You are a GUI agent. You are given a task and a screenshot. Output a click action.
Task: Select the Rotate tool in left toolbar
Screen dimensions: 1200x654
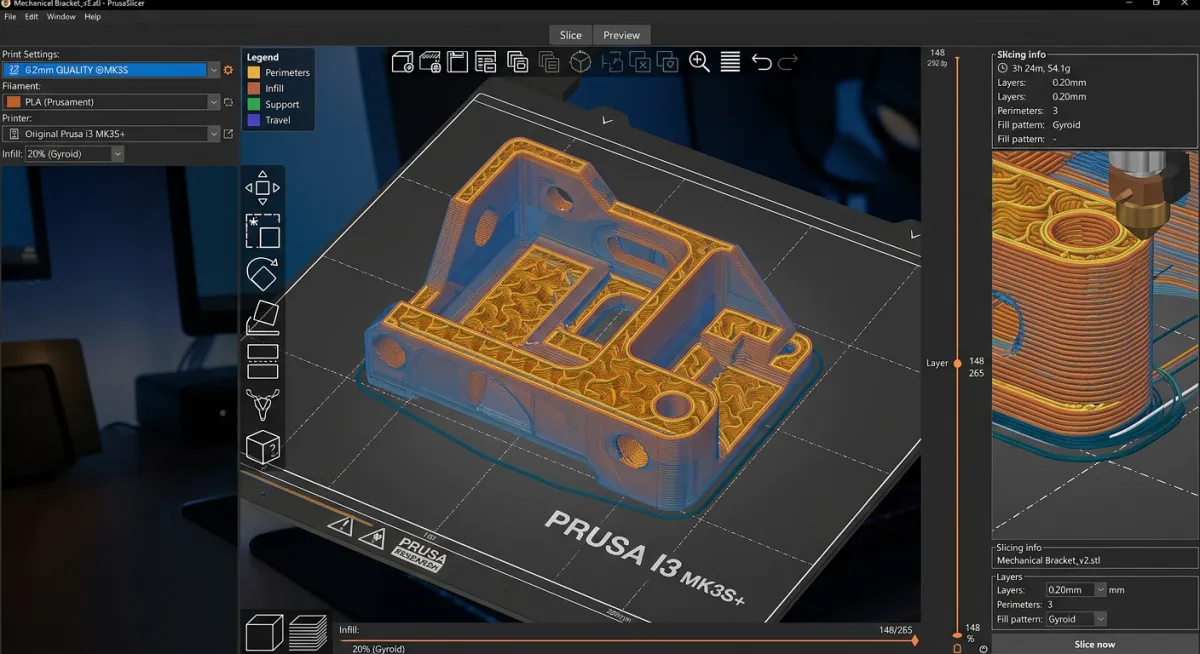click(x=262, y=274)
